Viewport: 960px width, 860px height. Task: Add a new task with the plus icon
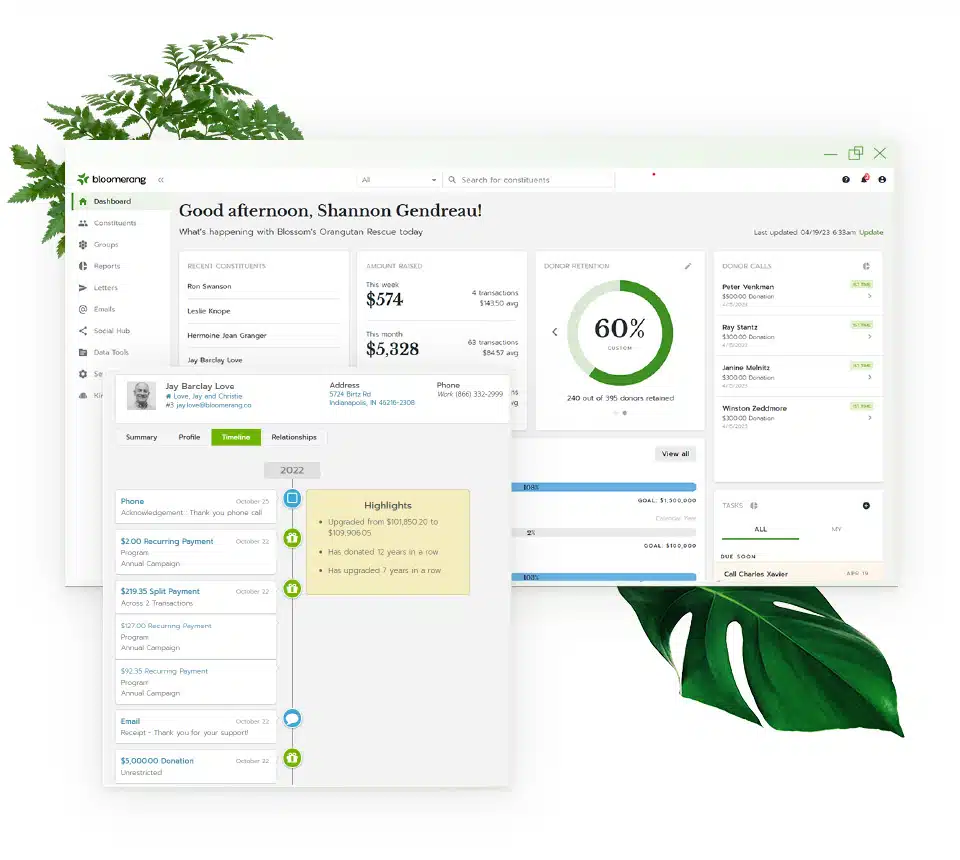tap(866, 506)
